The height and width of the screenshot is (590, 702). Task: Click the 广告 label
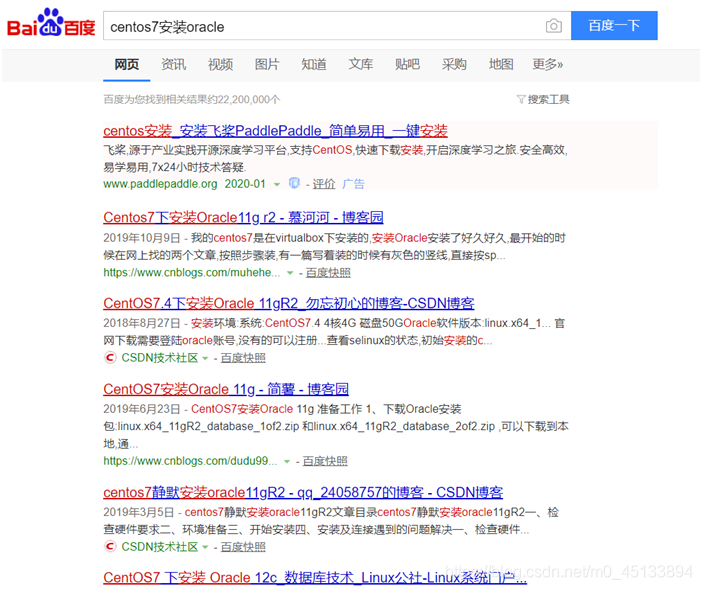click(353, 184)
